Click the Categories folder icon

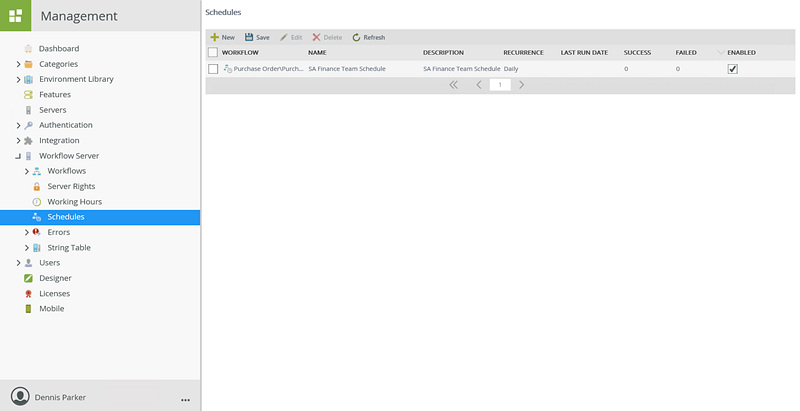coord(29,64)
